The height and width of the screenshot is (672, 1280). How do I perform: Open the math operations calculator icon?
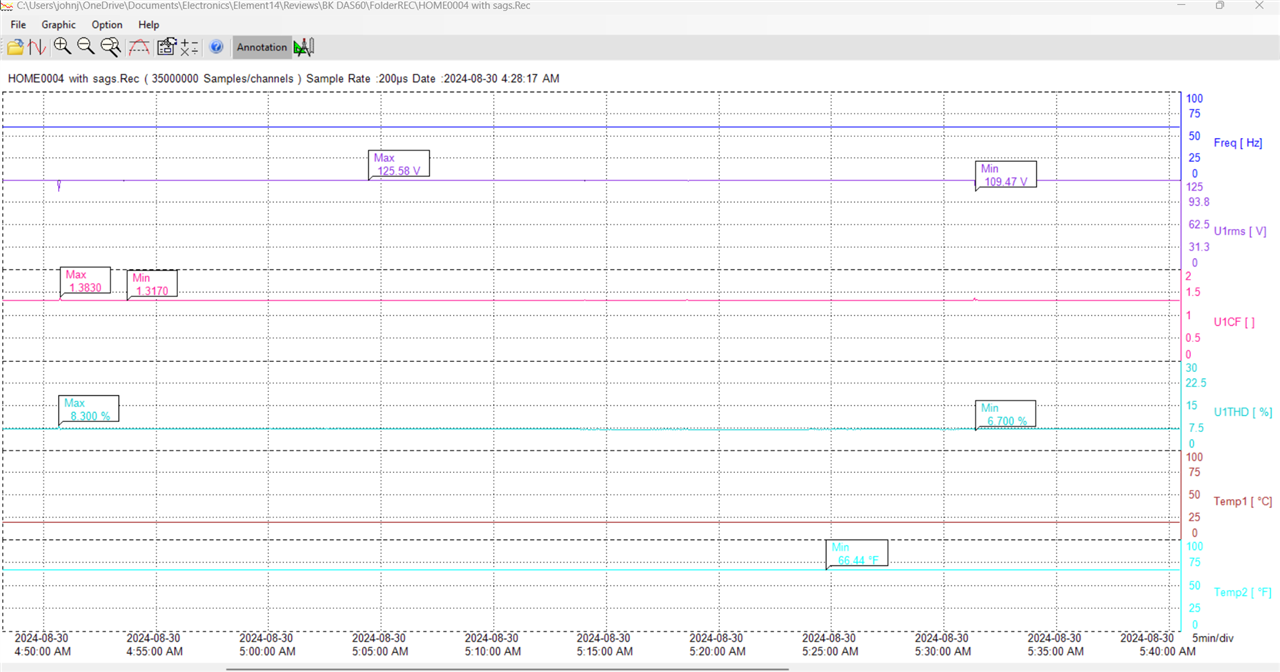coord(189,47)
